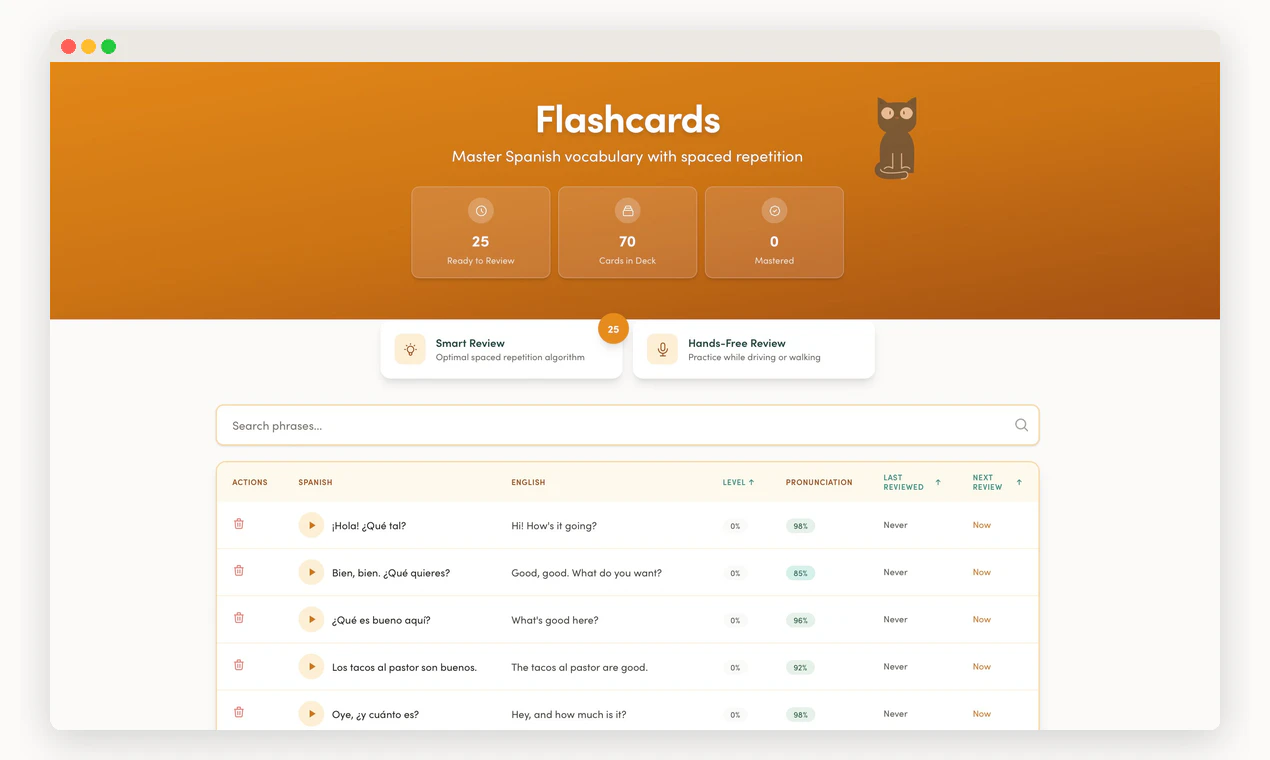The height and width of the screenshot is (760, 1270).
Task: Delete the "¿Qué es bueno aquí?" card
Action: point(239,618)
